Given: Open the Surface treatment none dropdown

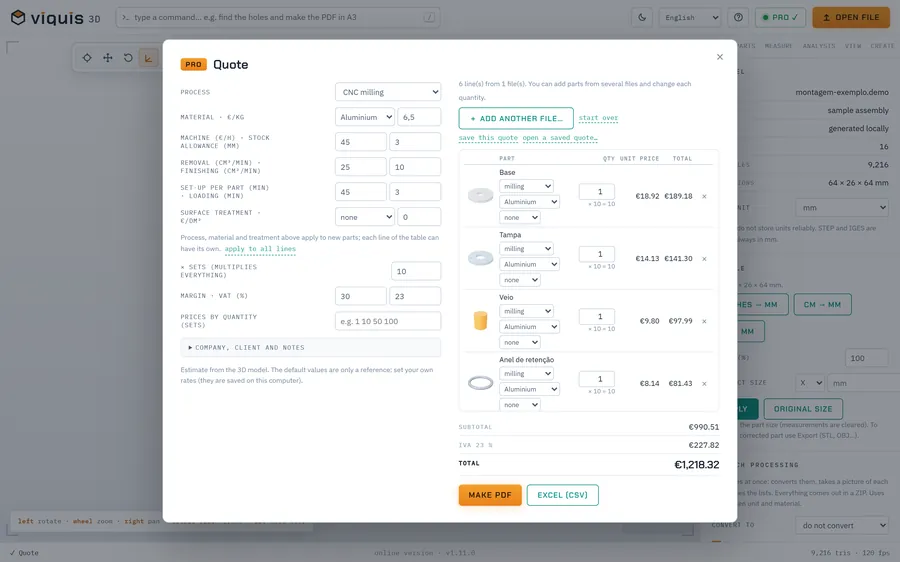Looking at the screenshot, I should coord(364,217).
